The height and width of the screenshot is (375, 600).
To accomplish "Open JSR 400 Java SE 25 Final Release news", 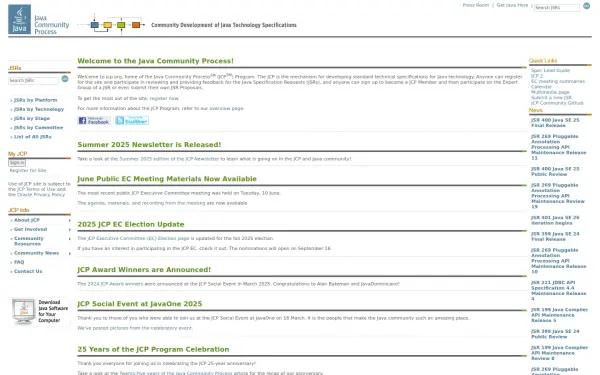I will pyautogui.click(x=555, y=123).
